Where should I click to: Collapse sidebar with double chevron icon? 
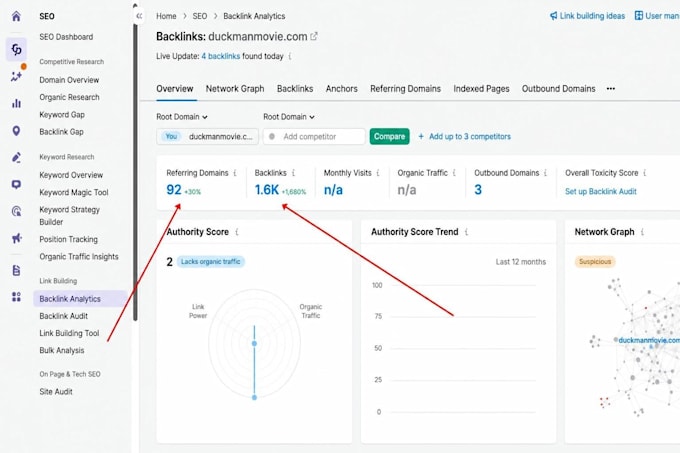coord(139,16)
